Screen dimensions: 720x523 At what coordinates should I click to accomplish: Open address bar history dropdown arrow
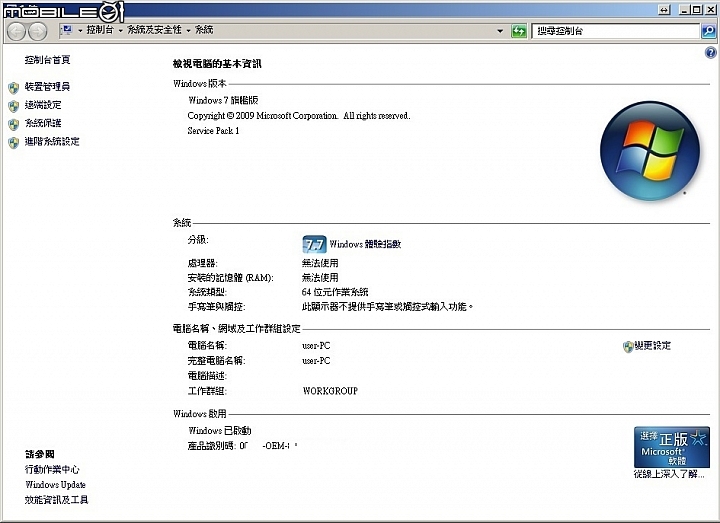(500, 31)
